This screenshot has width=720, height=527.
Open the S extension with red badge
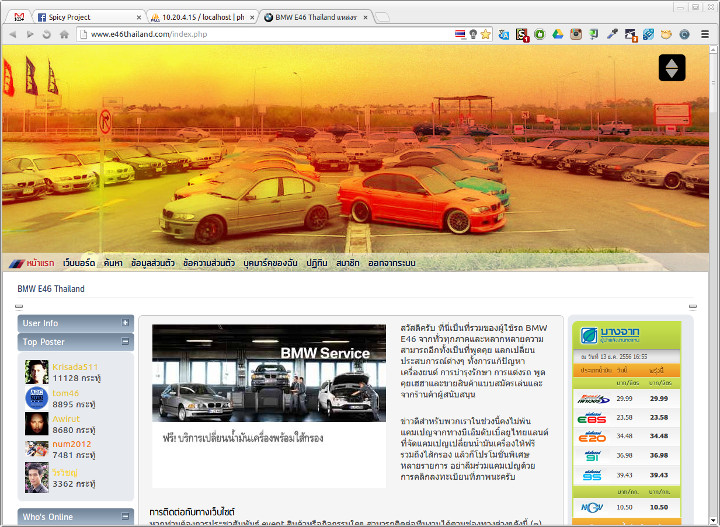[x=522, y=35]
